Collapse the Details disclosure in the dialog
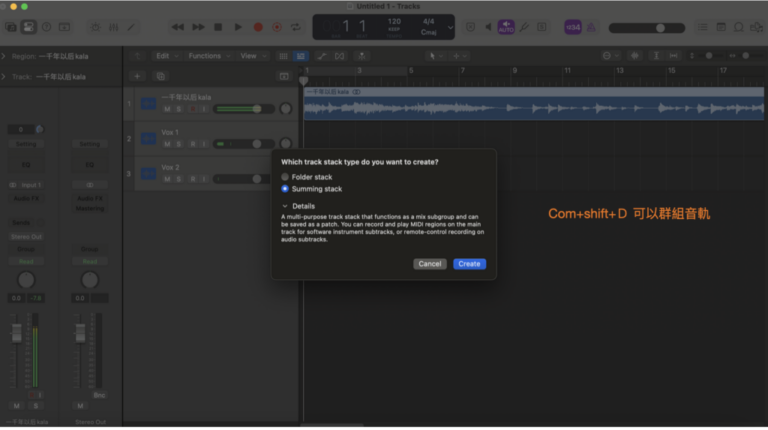 [284, 206]
